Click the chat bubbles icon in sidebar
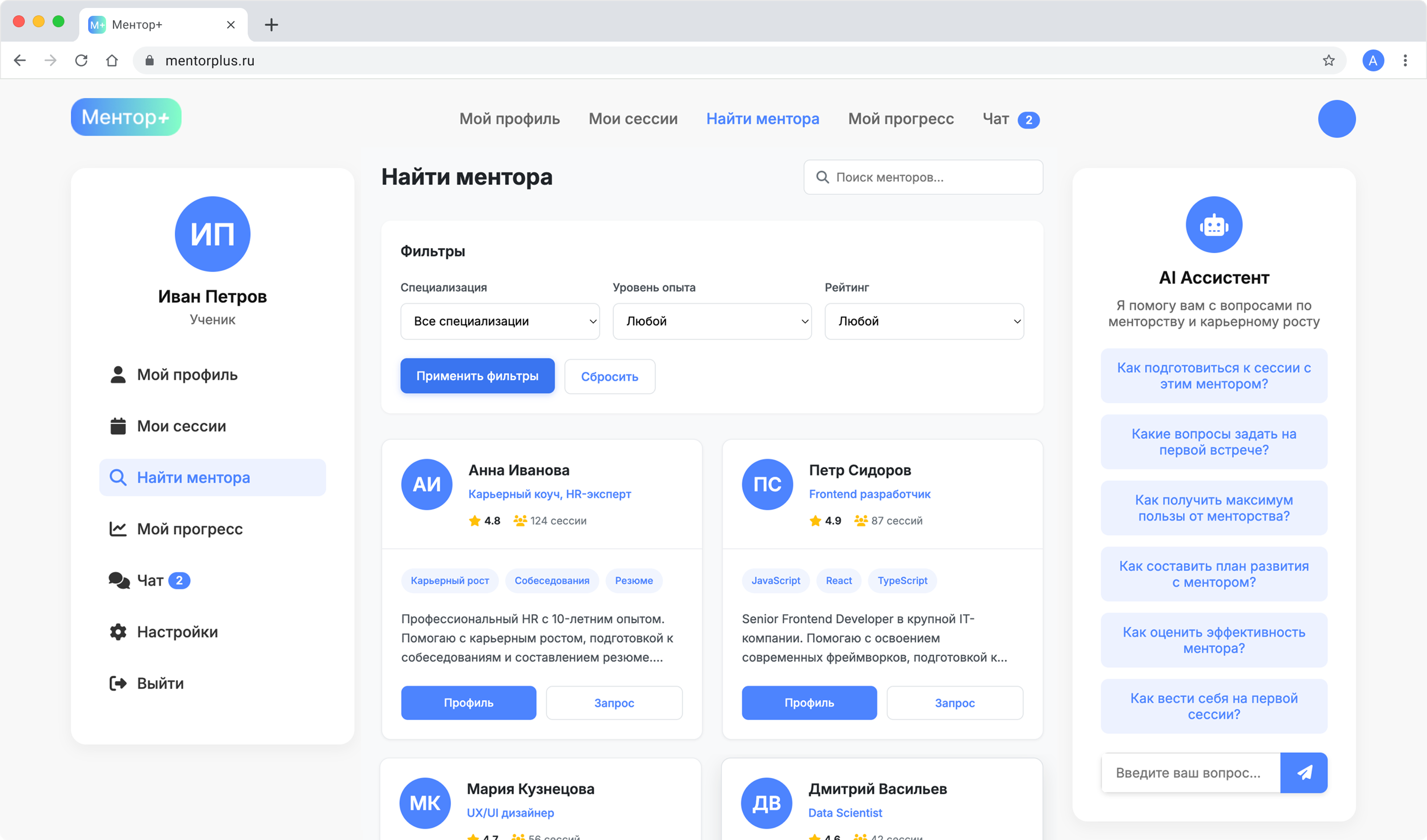1427x840 pixels. (x=119, y=580)
